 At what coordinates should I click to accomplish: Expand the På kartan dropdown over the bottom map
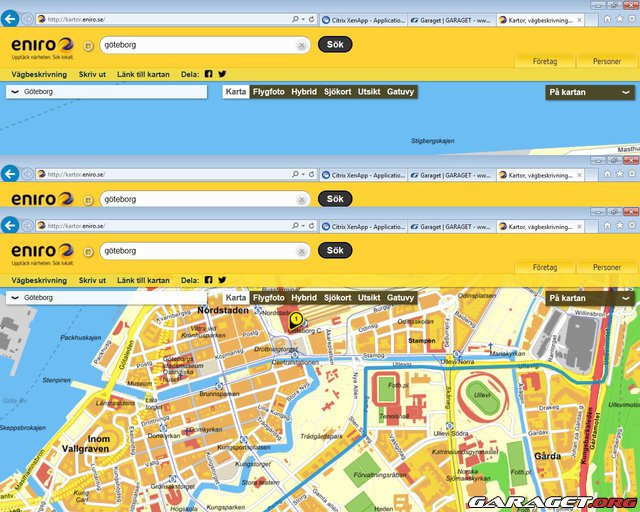[x=590, y=298]
